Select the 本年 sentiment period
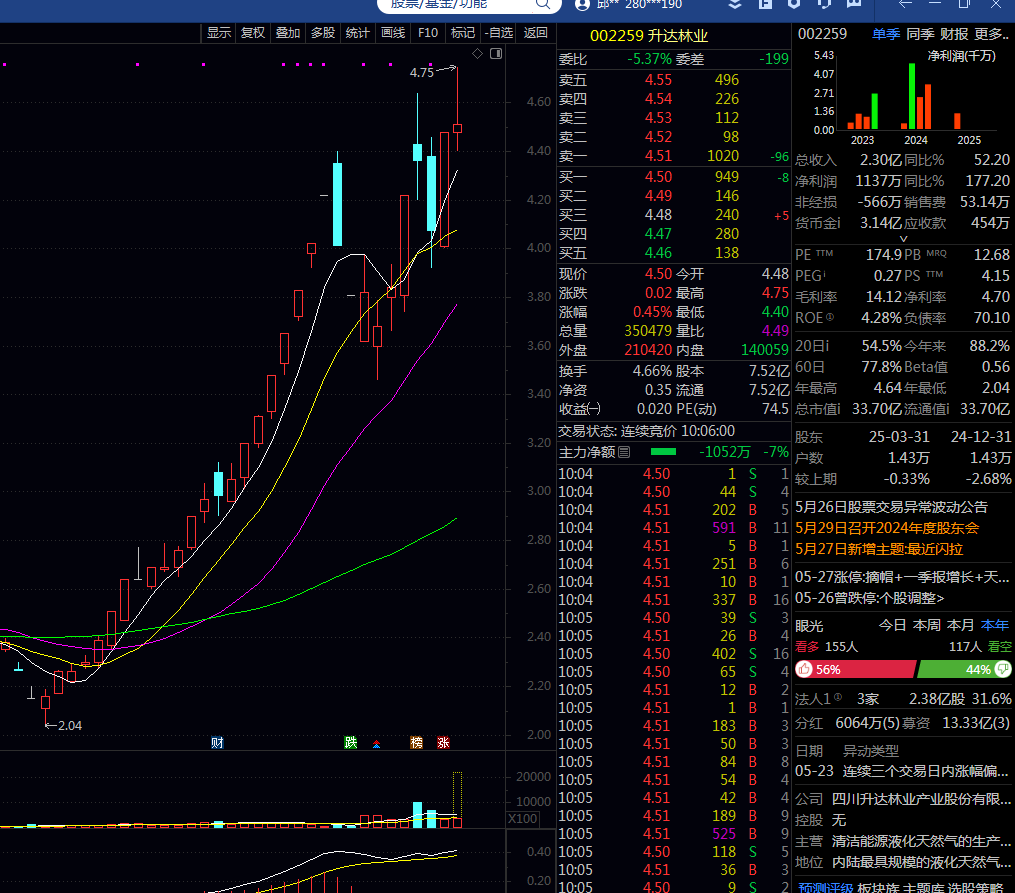Screen dimensions: 1015x893 (x=994, y=625)
